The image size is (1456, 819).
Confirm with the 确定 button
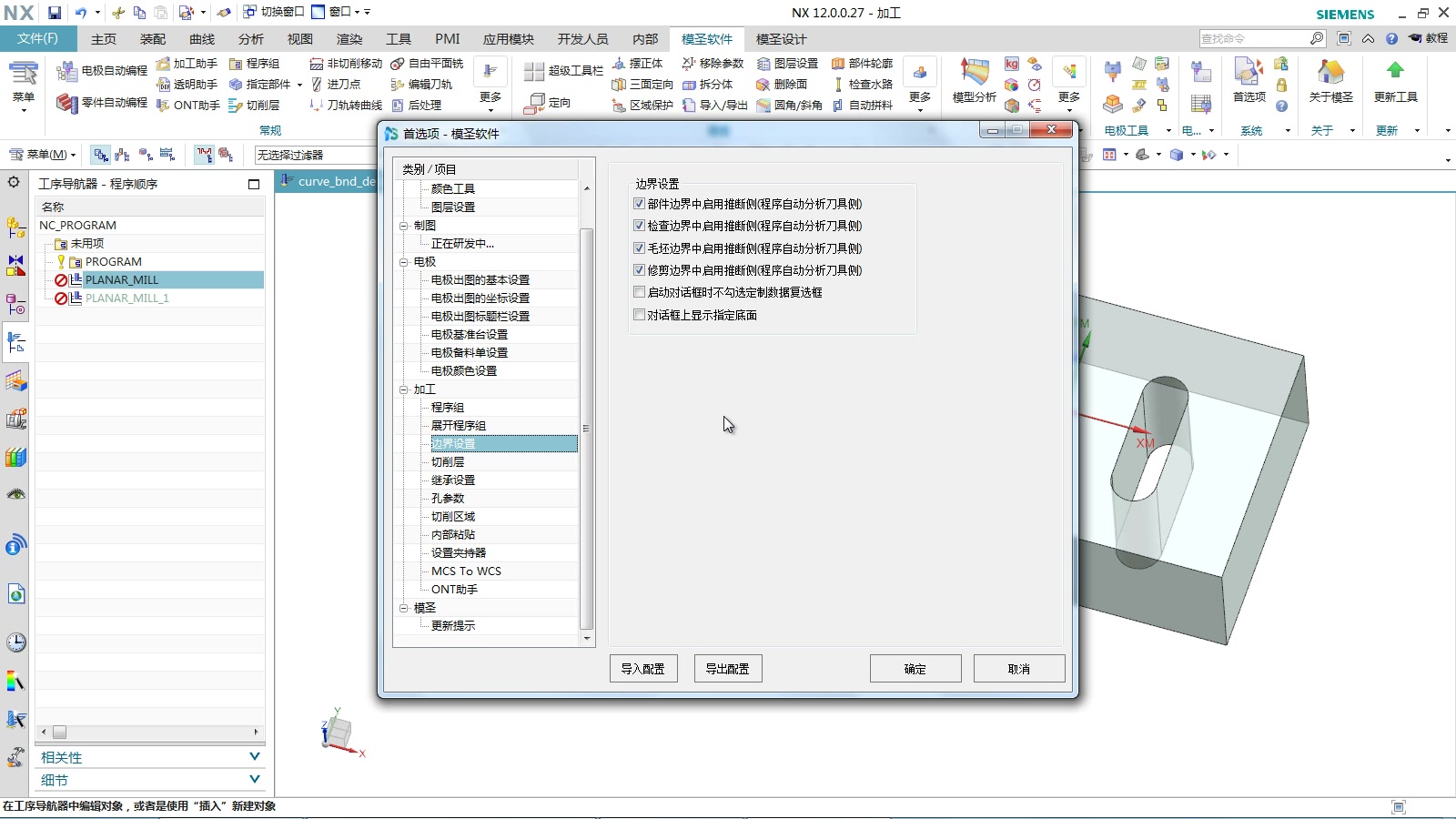tap(915, 669)
